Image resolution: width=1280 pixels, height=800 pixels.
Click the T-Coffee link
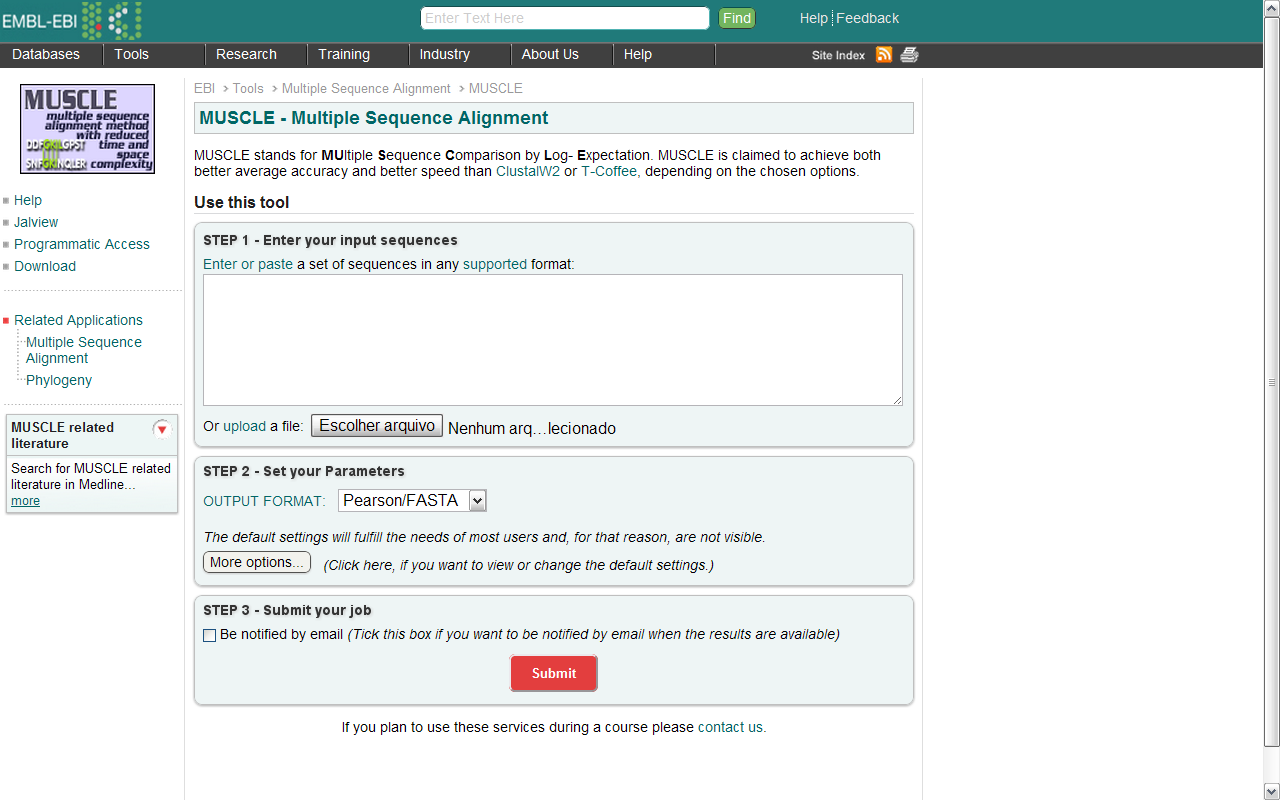point(609,171)
